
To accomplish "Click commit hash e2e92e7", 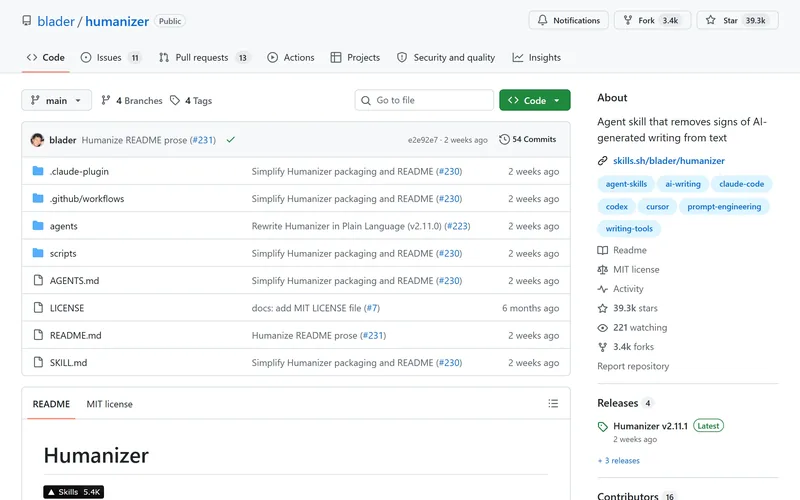I will point(422,140).
